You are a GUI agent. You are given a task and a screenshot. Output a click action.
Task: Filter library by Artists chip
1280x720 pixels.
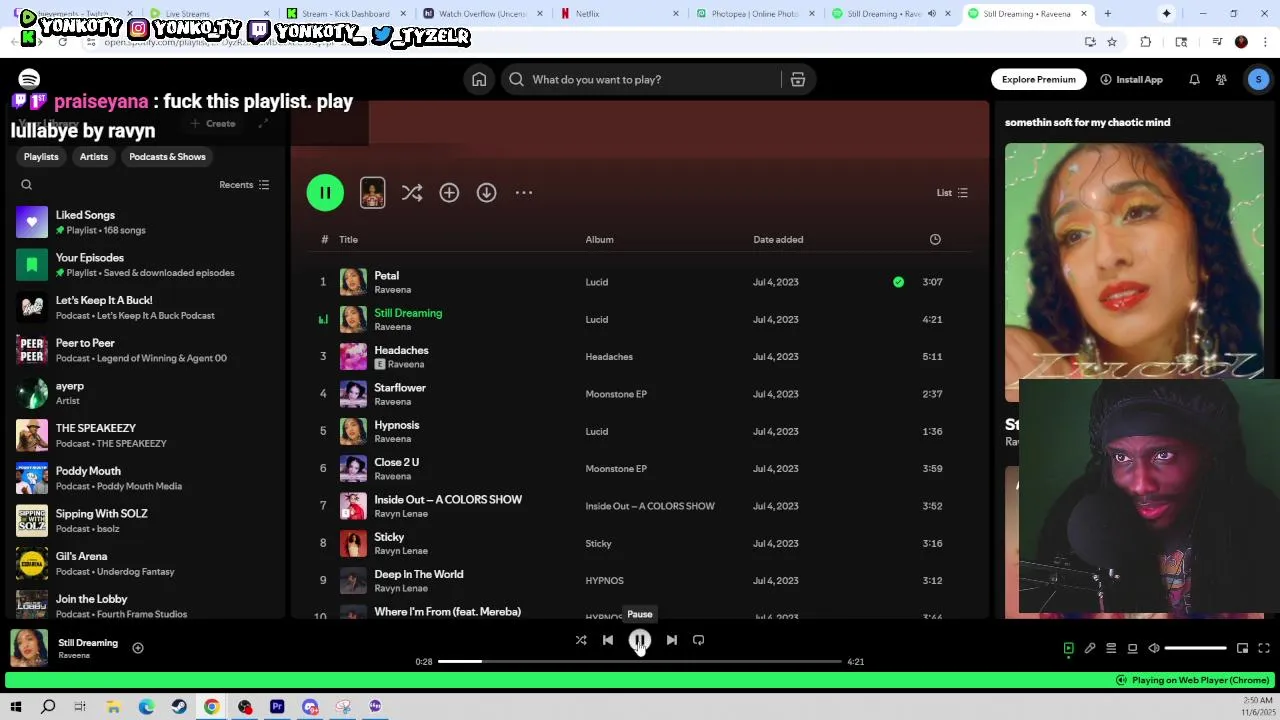click(x=94, y=157)
